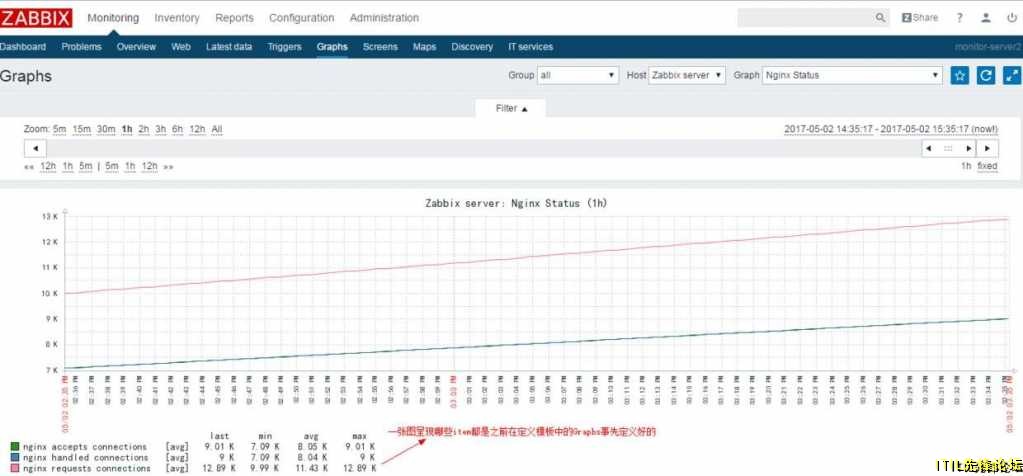
Task: Click the time period date range
Action: pos(891,129)
